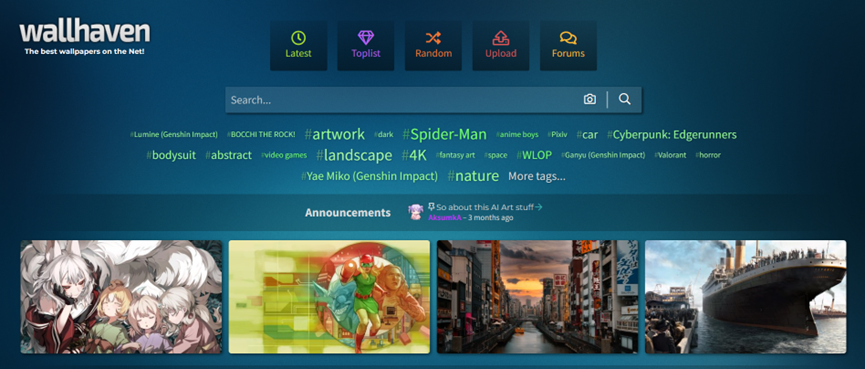The height and width of the screenshot is (369, 865).
Task: Open the #BOCCHI THE ROCK! tag
Action: pyautogui.click(x=261, y=135)
